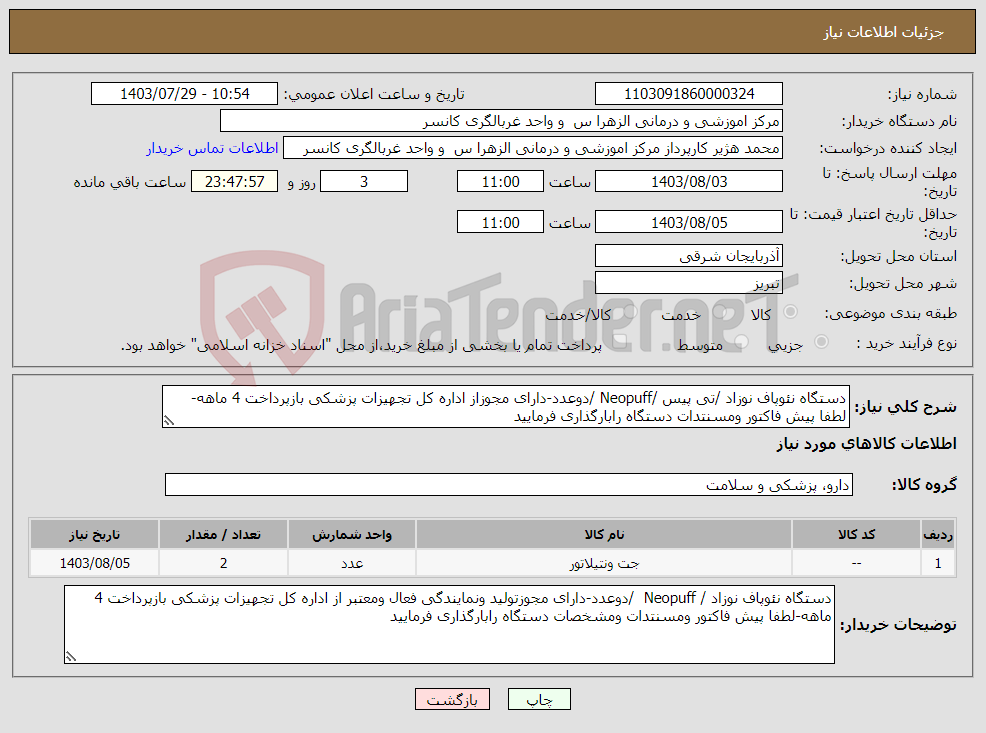The width and height of the screenshot is (986, 733).
Task: Click the unit cell عدد
Action: pyautogui.click(x=352, y=563)
